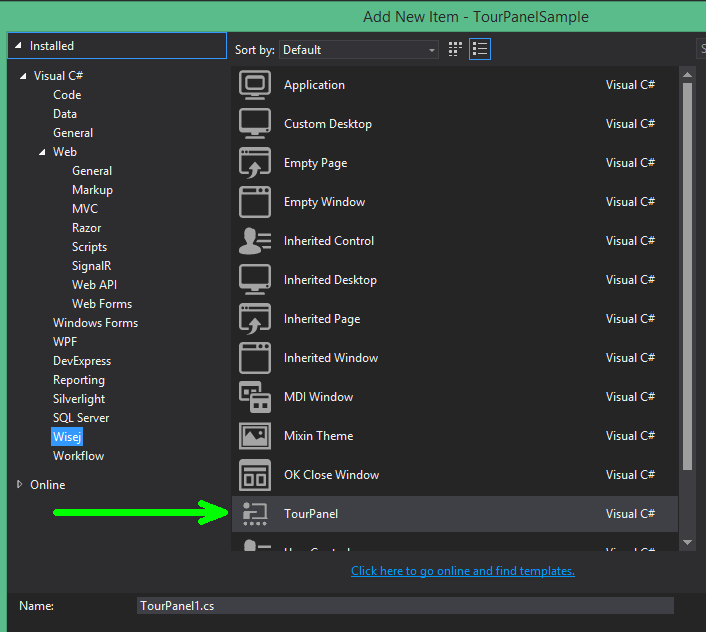Click the 'Custom Desktop' template name
Screen dimensions: 706x632
[328, 124]
